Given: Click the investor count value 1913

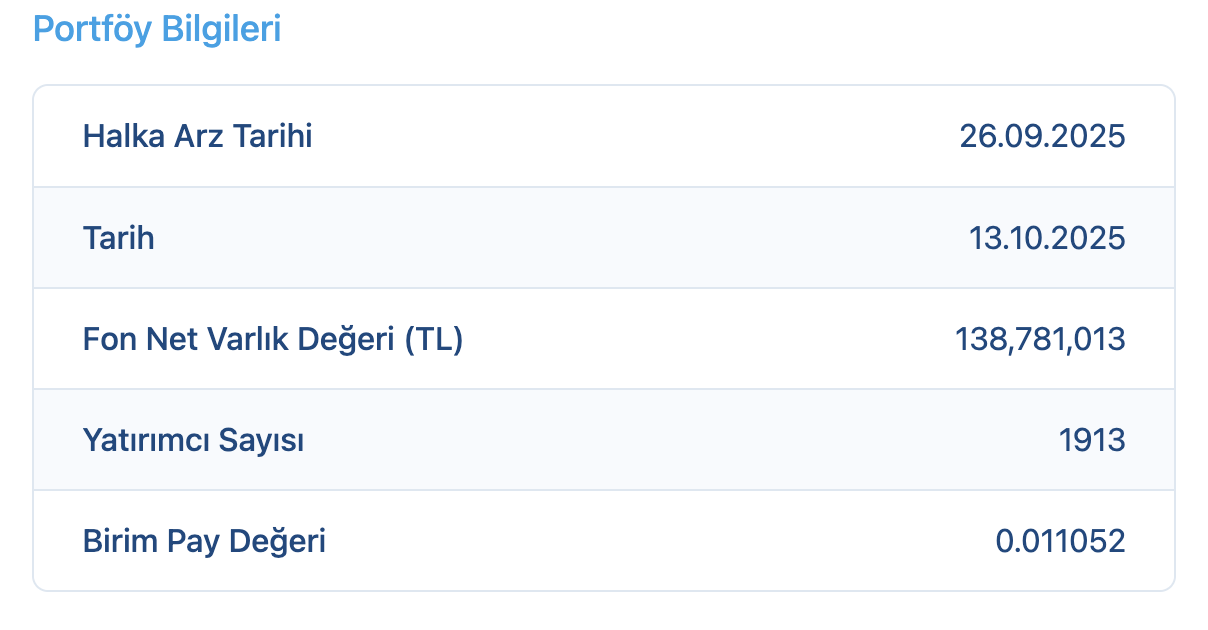Looking at the screenshot, I should pos(1092,440).
